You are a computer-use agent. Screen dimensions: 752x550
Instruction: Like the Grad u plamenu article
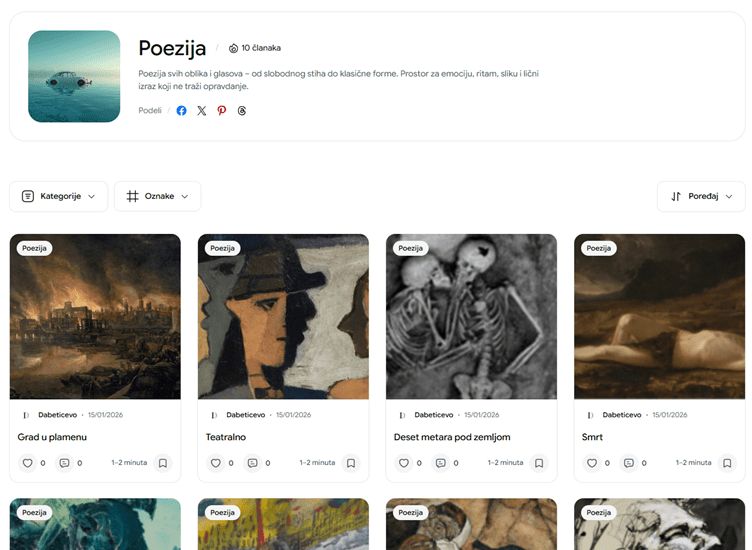(x=28, y=463)
